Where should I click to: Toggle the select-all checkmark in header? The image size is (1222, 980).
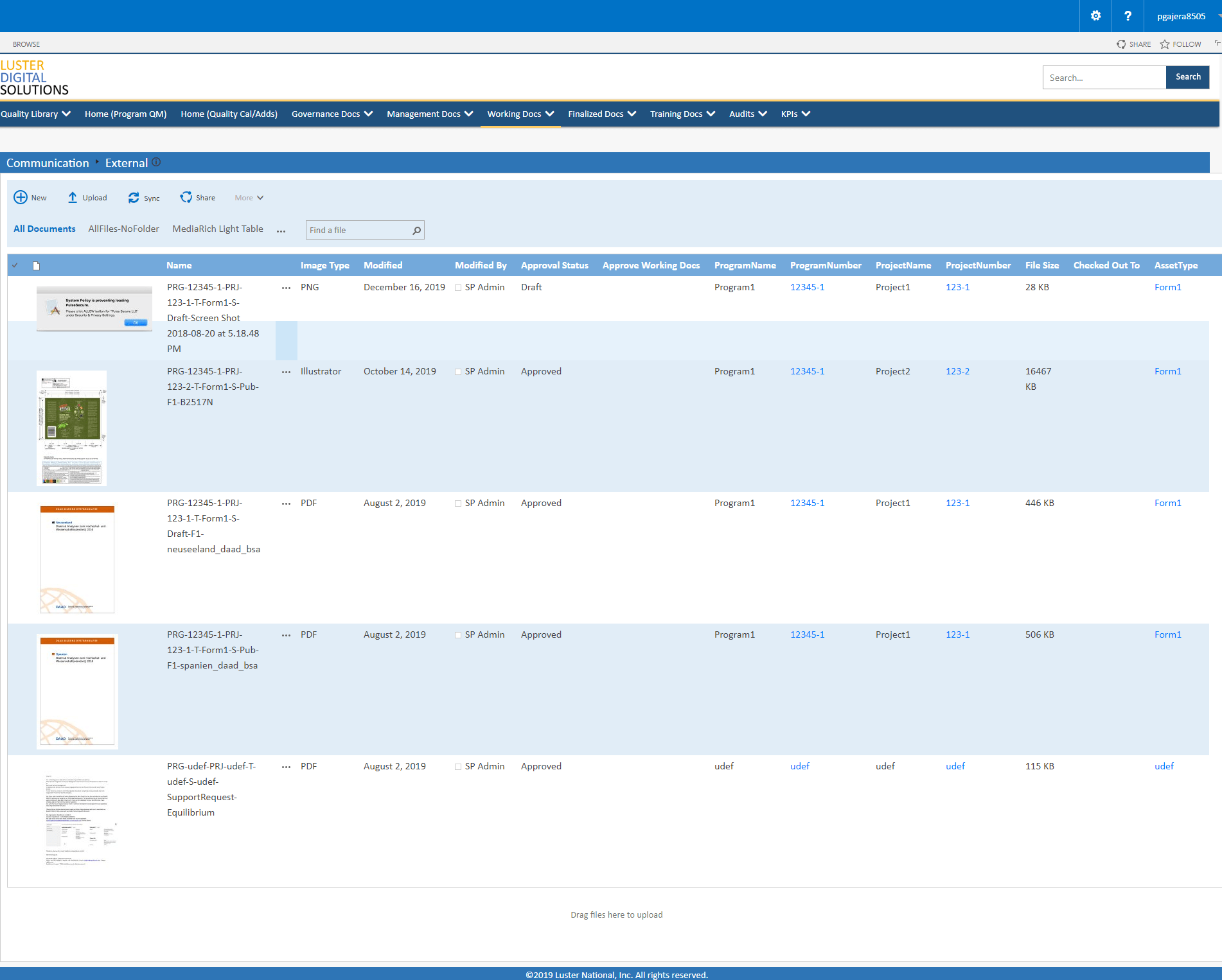pos(15,265)
